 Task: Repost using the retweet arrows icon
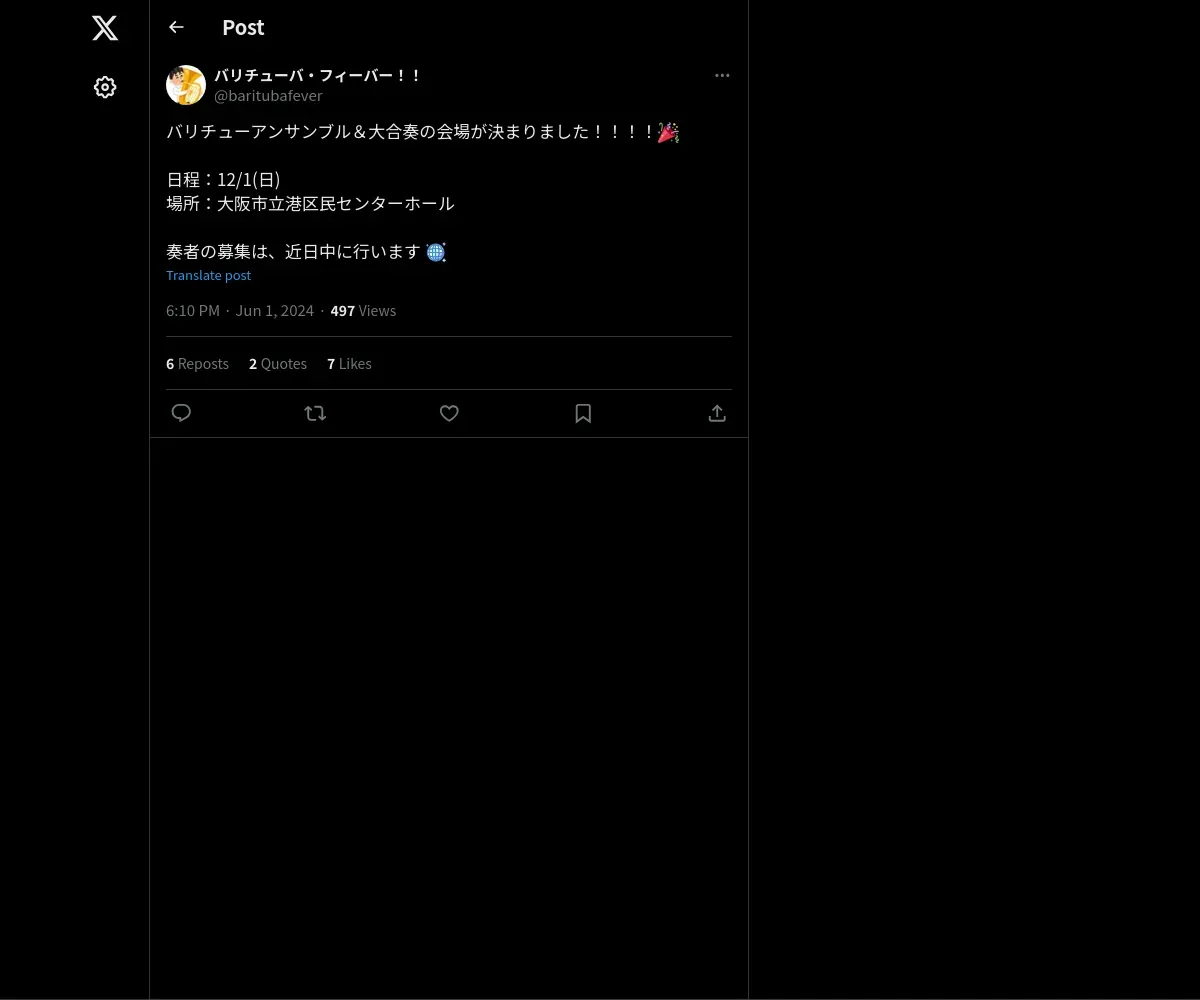315,413
